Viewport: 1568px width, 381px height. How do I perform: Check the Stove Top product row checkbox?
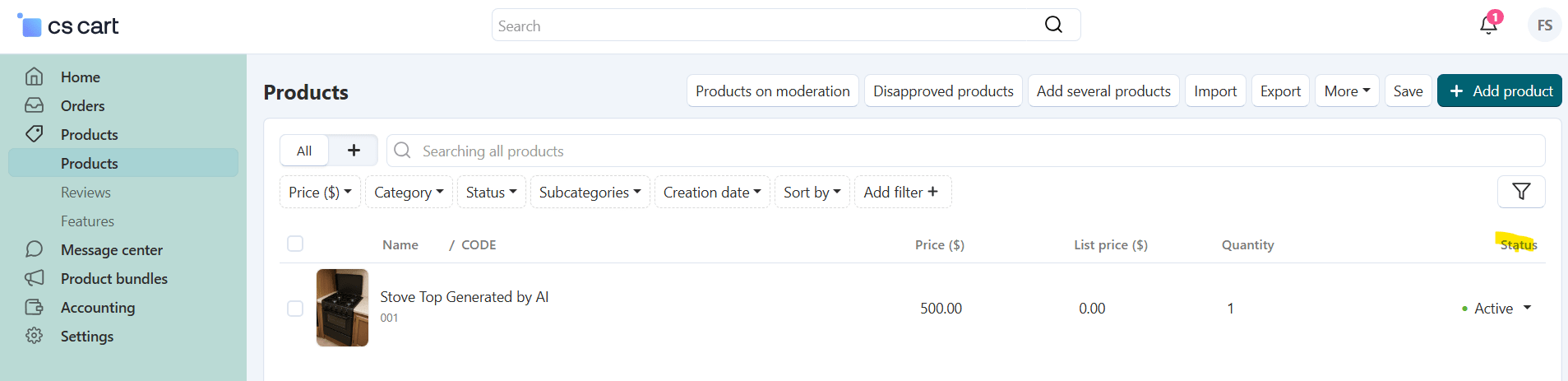coord(295,309)
